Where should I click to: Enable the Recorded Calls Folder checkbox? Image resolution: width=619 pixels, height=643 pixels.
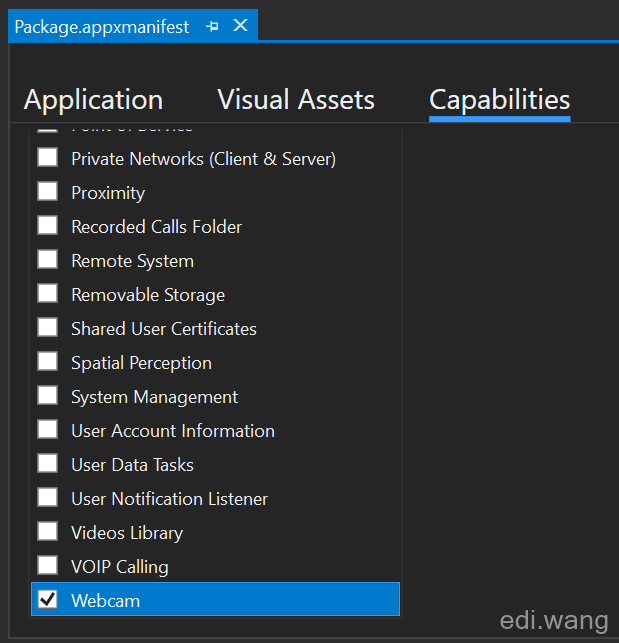pos(48,226)
